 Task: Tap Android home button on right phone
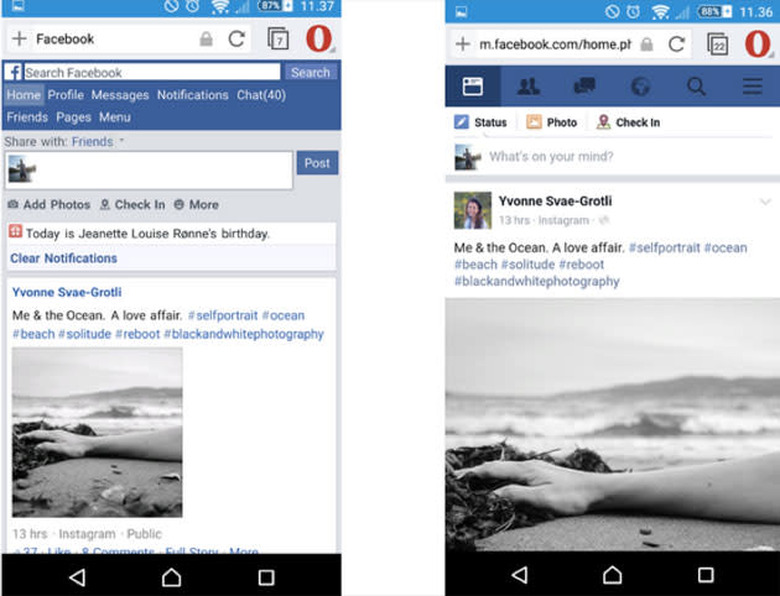pos(612,575)
